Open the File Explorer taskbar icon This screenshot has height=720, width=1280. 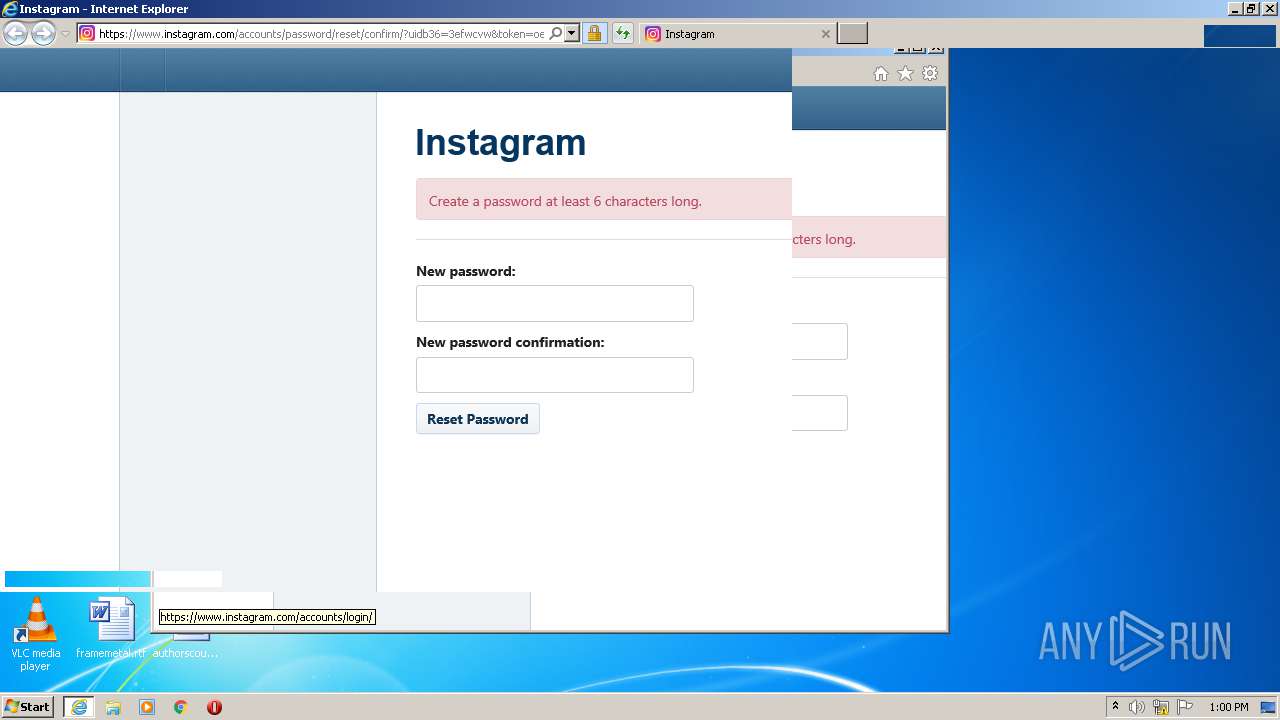(x=113, y=707)
